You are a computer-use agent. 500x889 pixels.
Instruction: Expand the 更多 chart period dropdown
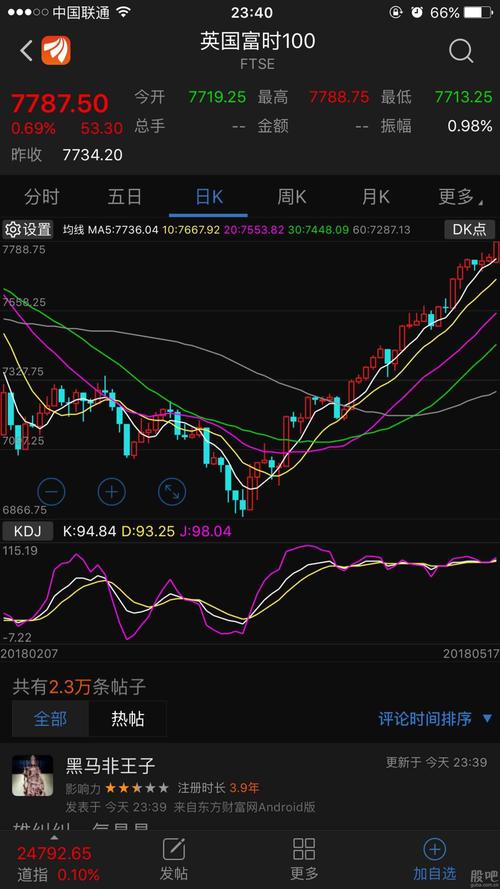coord(460,197)
